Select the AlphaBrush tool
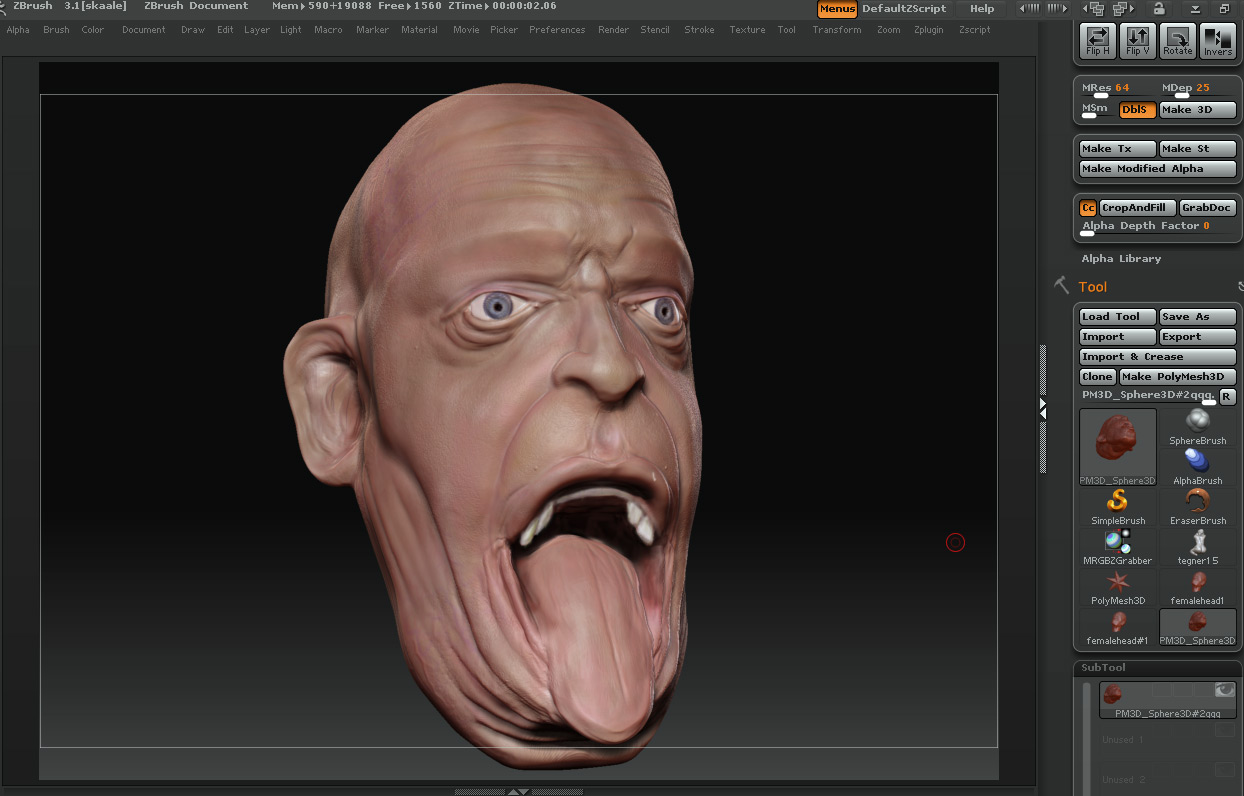 [x=1197, y=467]
